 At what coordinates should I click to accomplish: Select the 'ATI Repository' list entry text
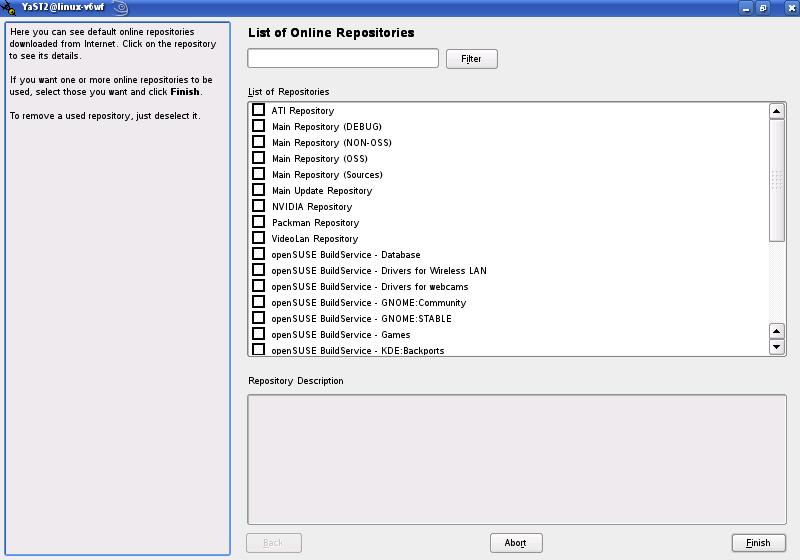coord(303,111)
